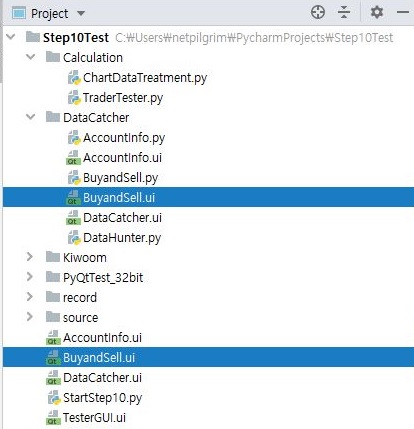Click the PyQtTest_32bit folder icon
Screen dimensions: 414x429
point(53,277)
